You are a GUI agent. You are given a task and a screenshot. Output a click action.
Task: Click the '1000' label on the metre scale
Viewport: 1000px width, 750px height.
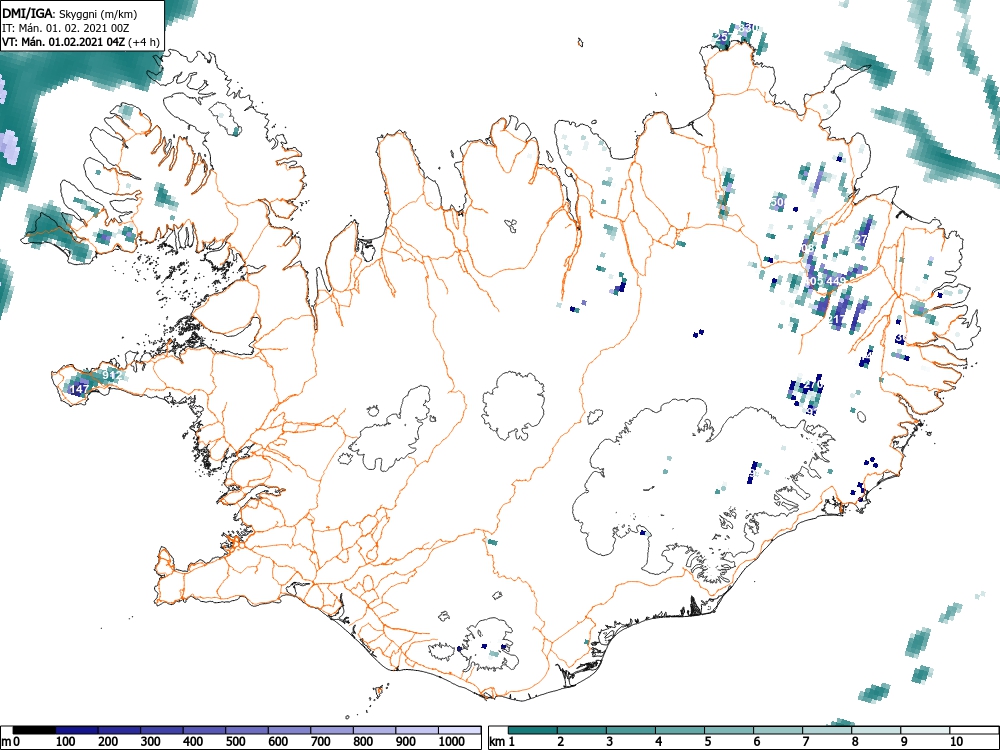pos(452,742)
